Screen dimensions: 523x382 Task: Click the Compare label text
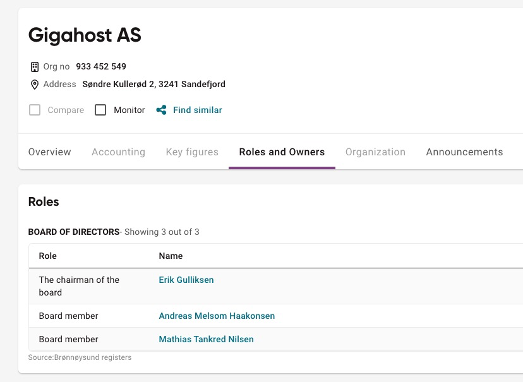click(x=66, y=110)
